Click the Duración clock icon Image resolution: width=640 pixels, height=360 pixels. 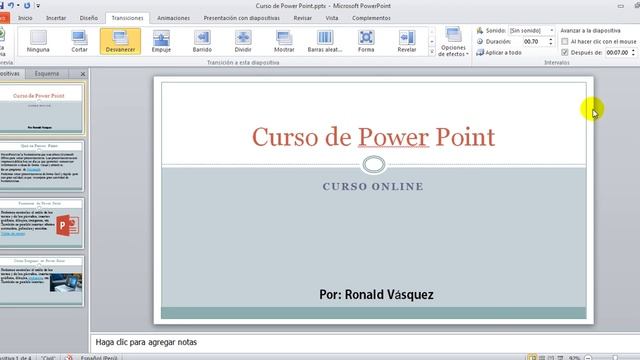click(x=480, y=42)
